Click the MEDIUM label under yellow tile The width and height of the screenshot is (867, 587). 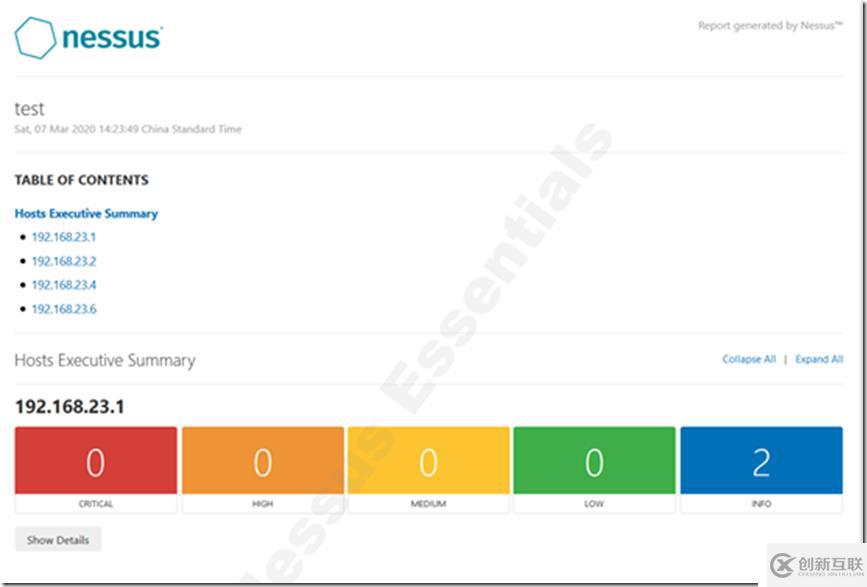pyautogui.click(x=429, y=504)
